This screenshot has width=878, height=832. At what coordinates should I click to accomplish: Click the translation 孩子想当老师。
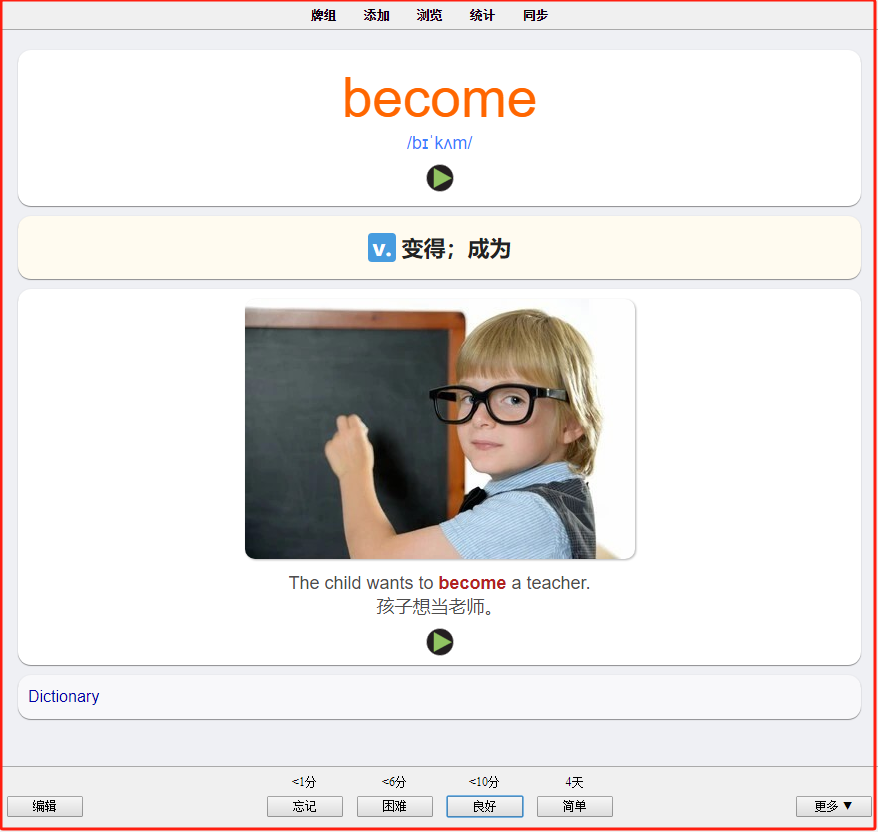click(x=435, y=606)
